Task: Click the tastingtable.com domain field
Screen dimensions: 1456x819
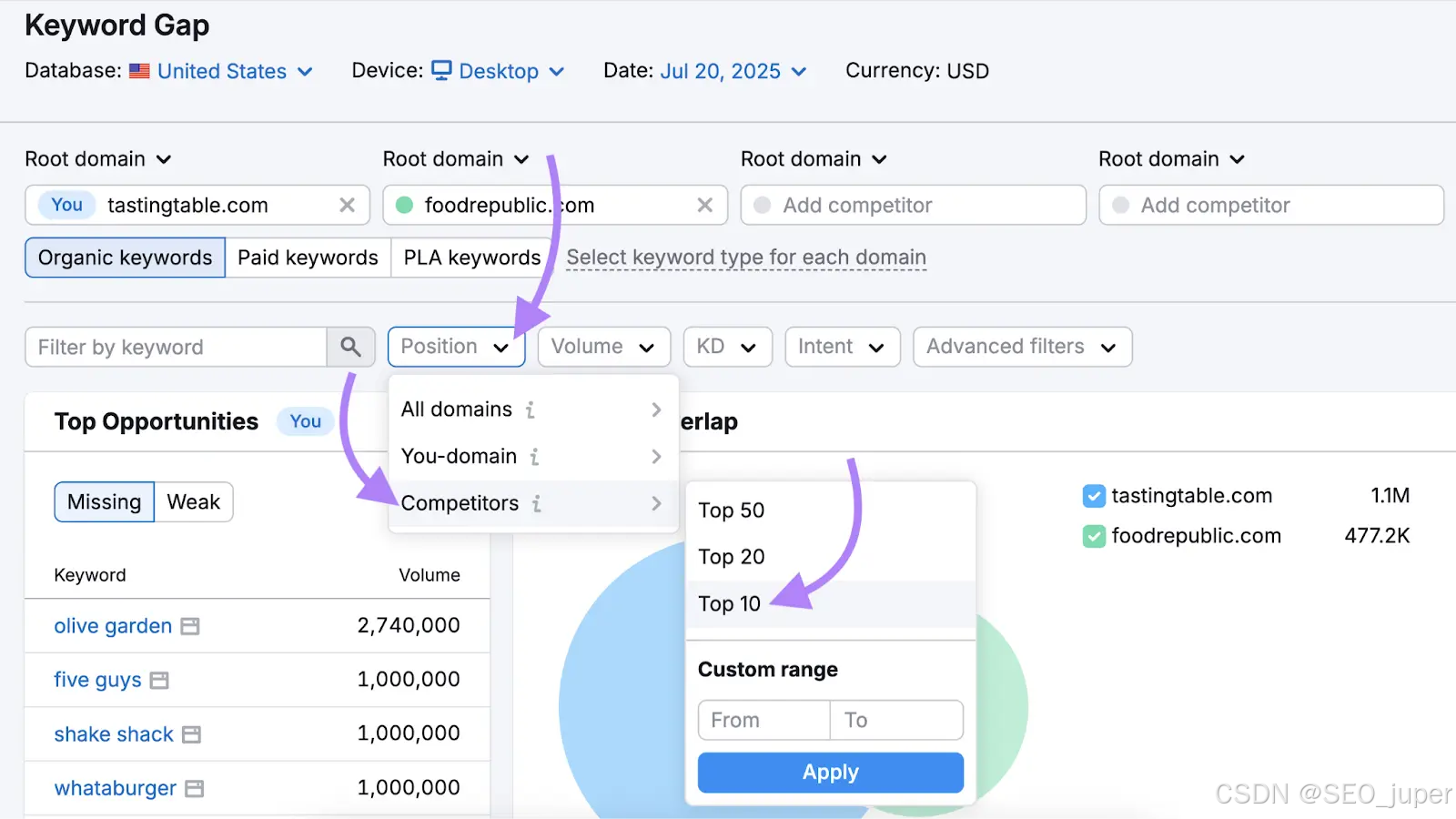Action: click(197, 206)
